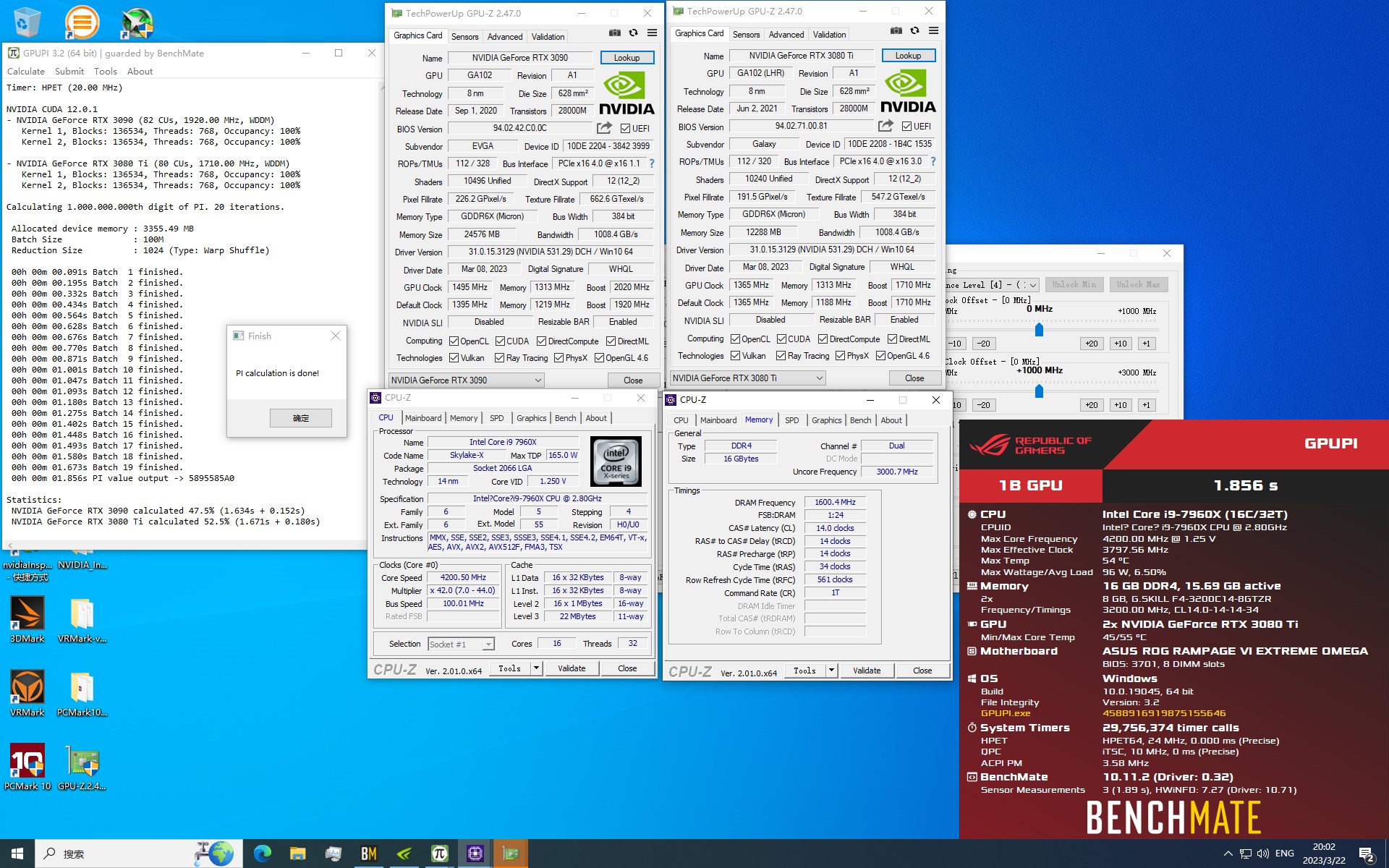Screen dimensions: 1389x868
Task: Open the Submit menu in GPUPI
Action: (69, 72)
